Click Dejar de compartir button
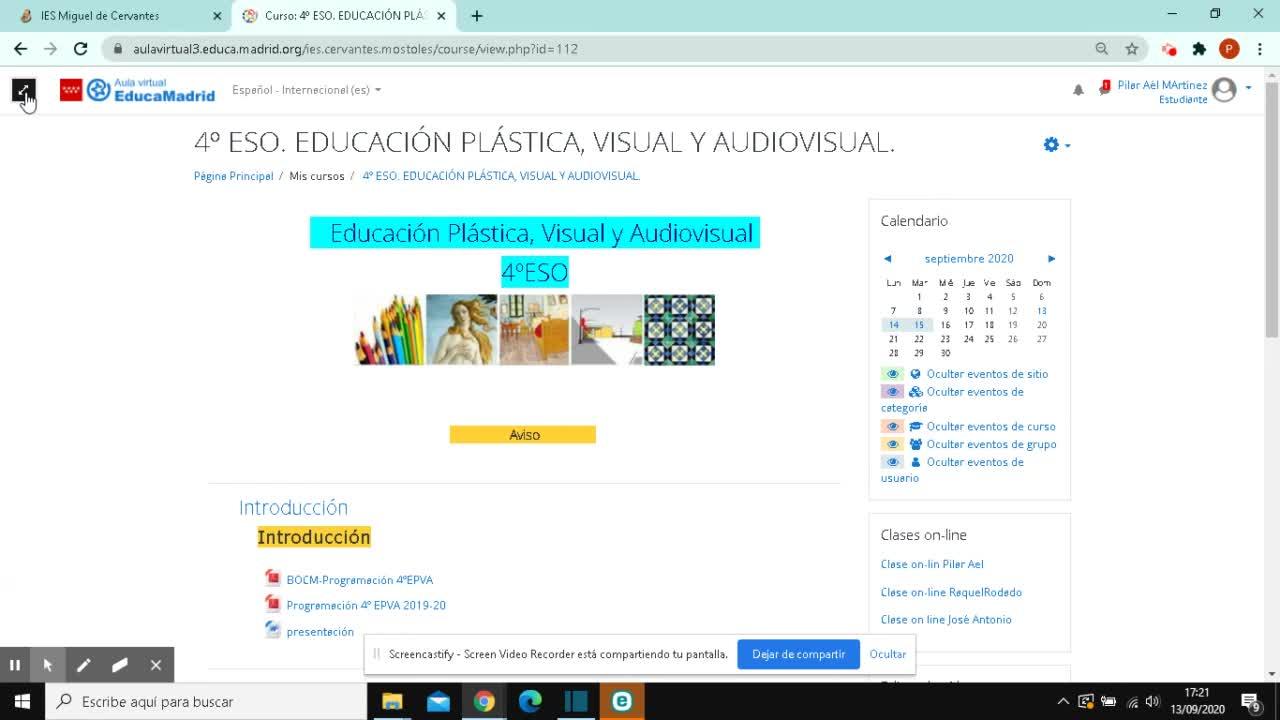This screenshot has width=1280, height=720. (x=798, y=654)
